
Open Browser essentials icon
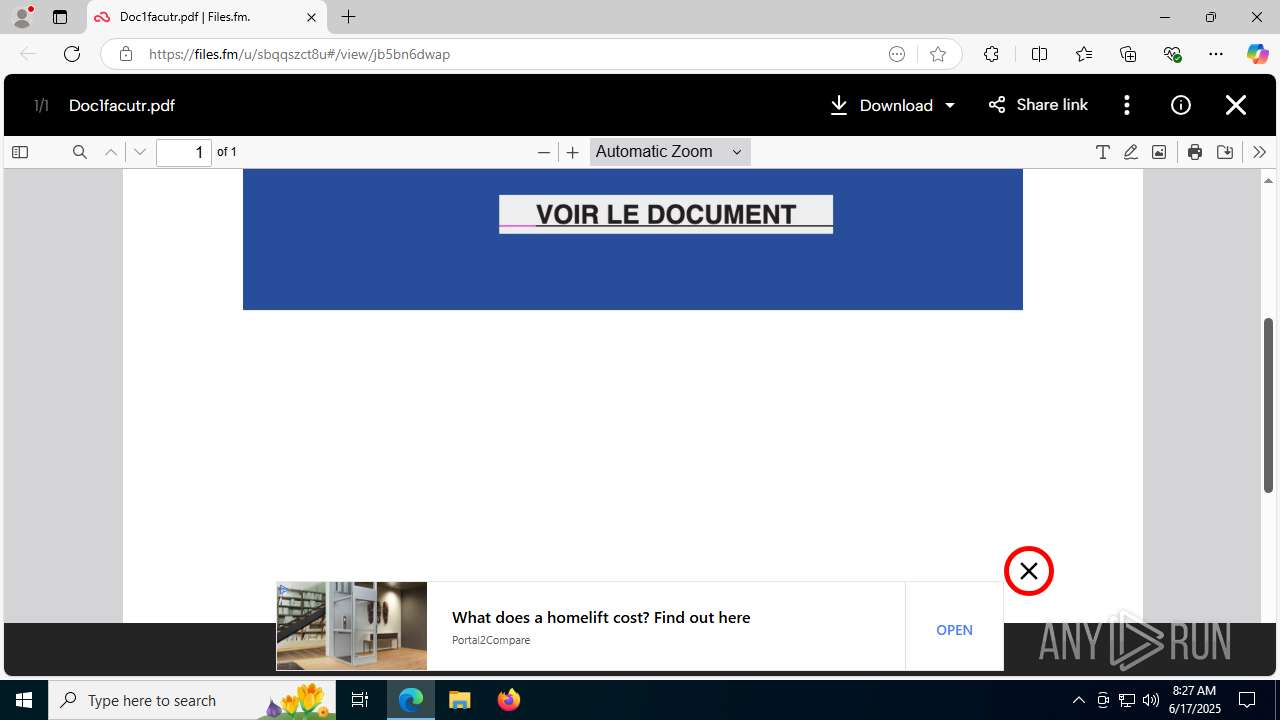click(x=1172, y=54)
